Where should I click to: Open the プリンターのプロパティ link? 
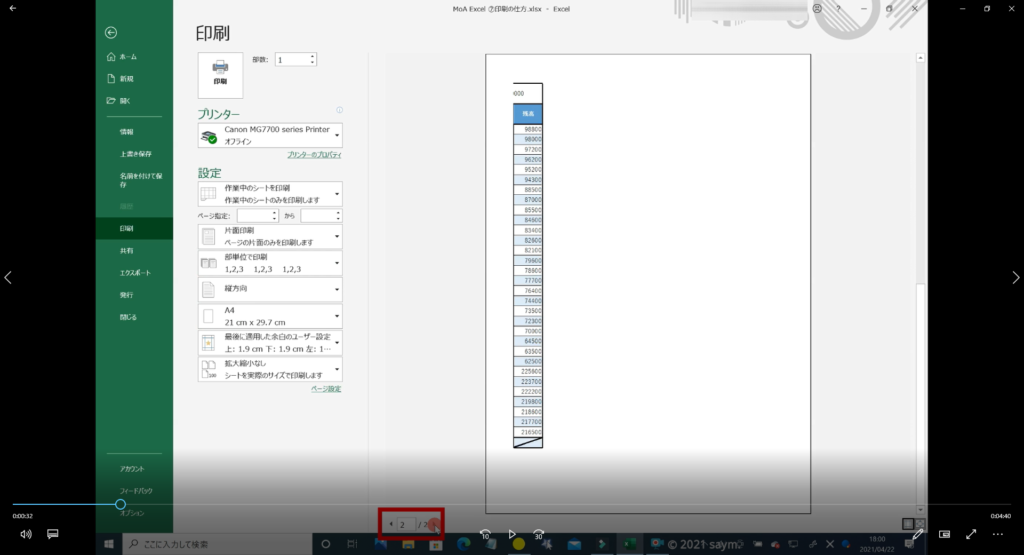(x=314, y=156)
